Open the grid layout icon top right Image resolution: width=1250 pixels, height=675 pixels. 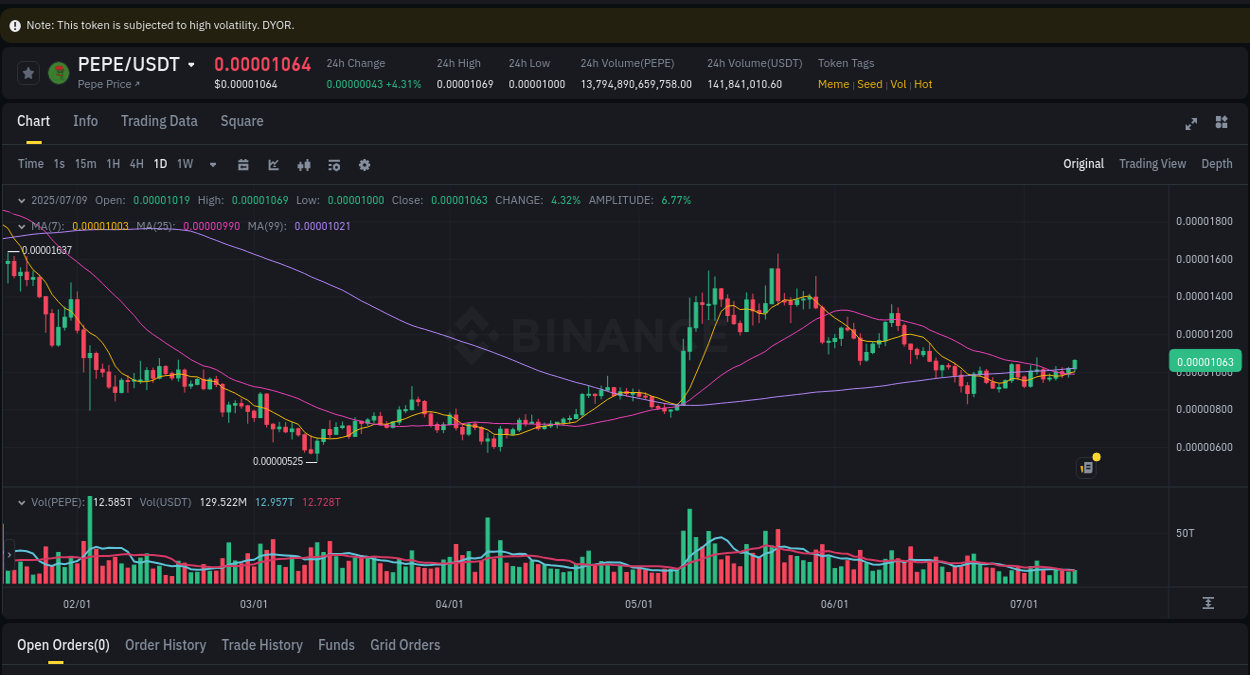pos(1221,123)
